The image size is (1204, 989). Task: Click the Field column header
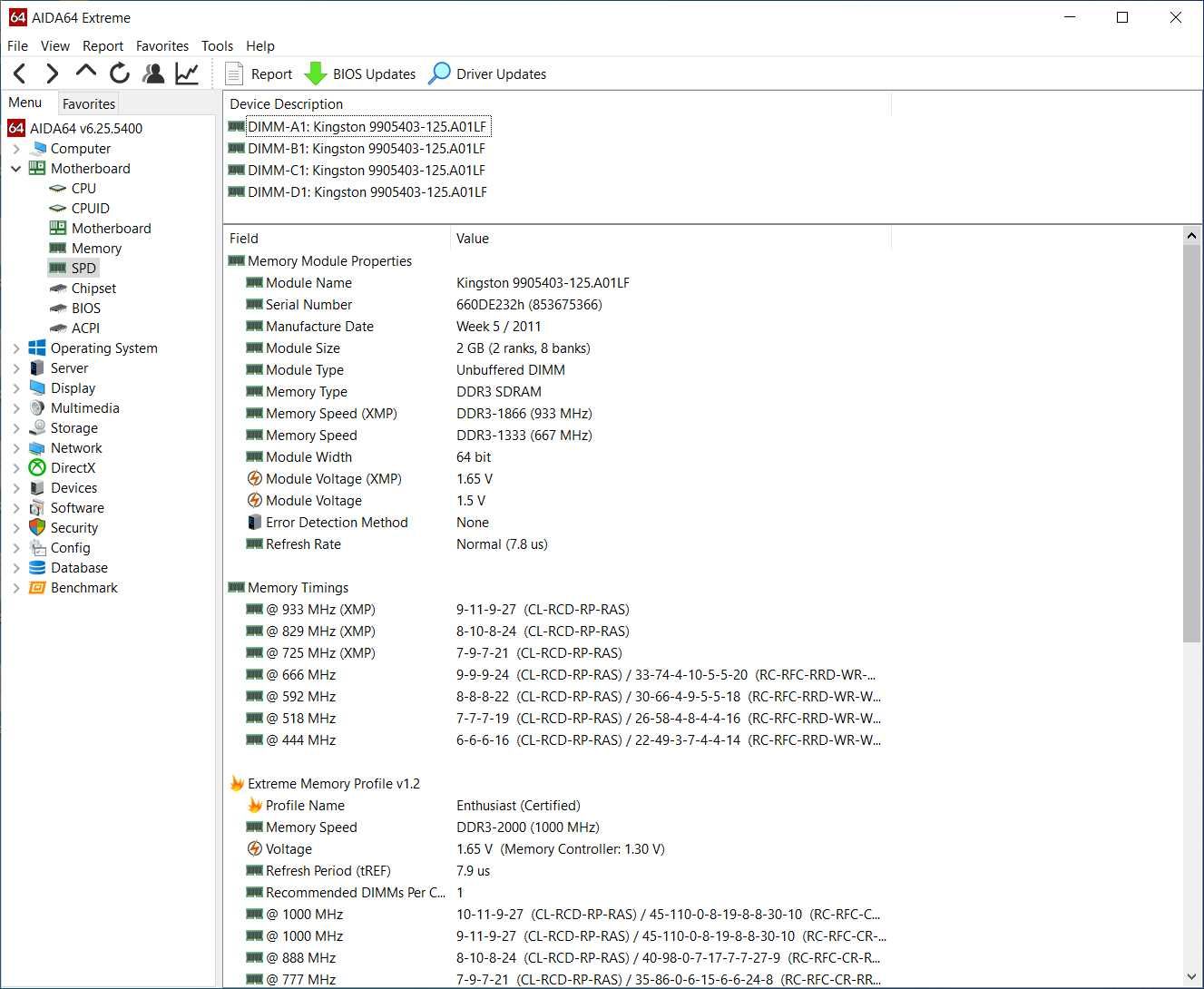pos(337,239)
